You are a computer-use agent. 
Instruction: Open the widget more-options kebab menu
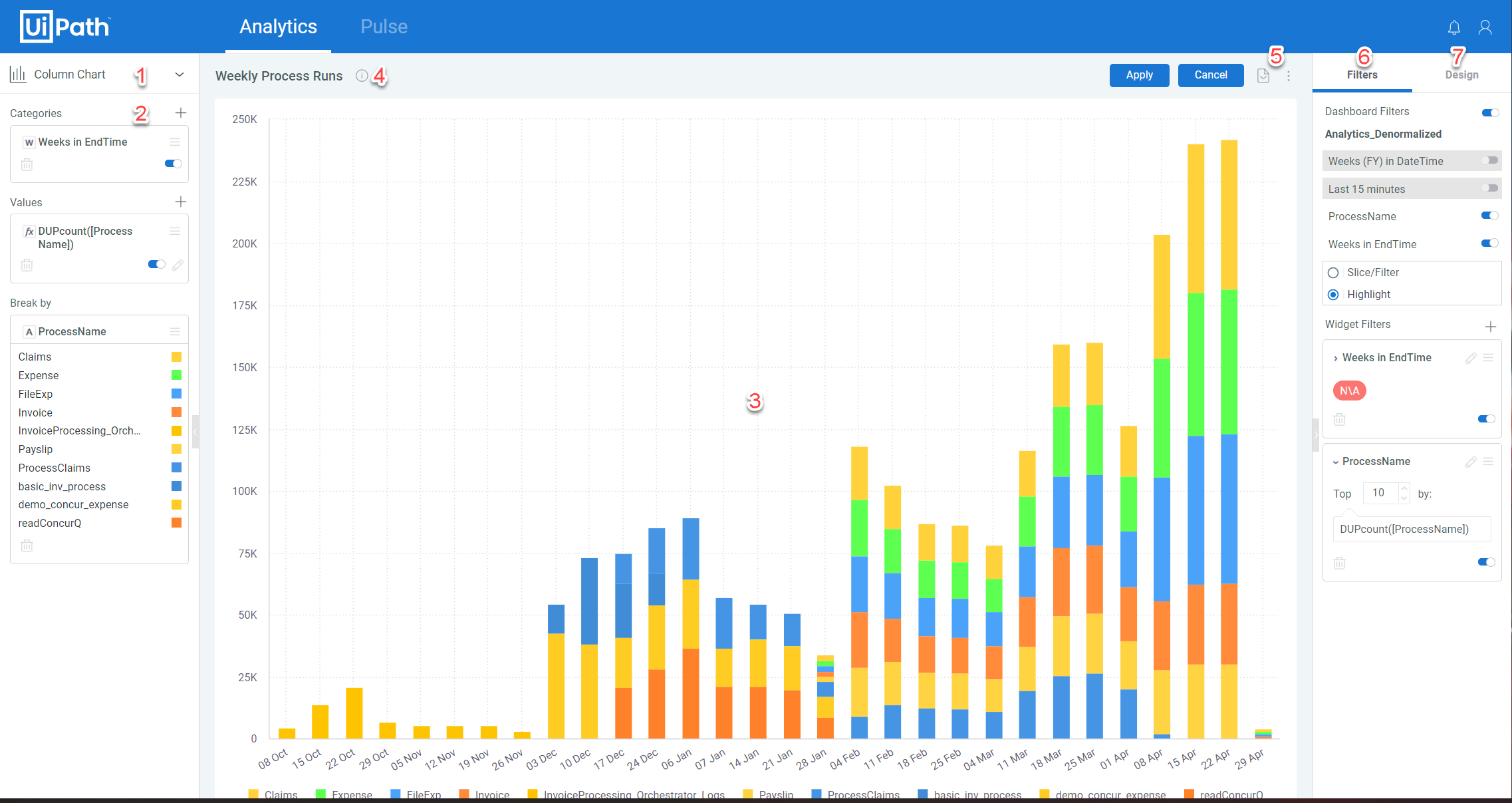pos(1288,76)
